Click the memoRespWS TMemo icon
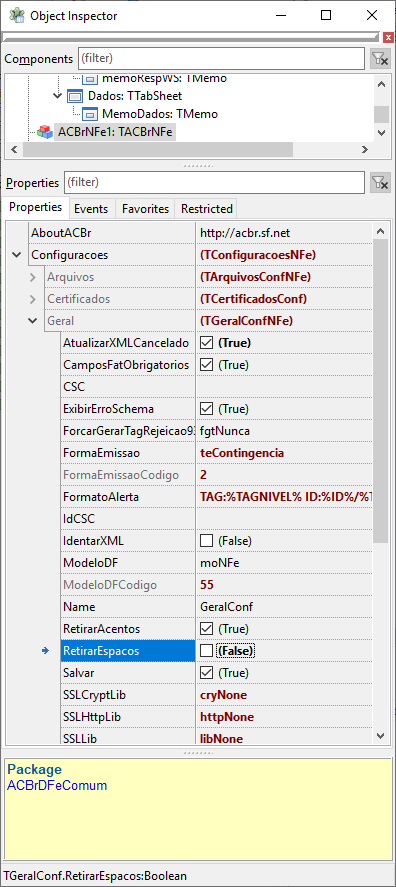The width and height of the screenshot is (396, 887). tap(90, 78)
